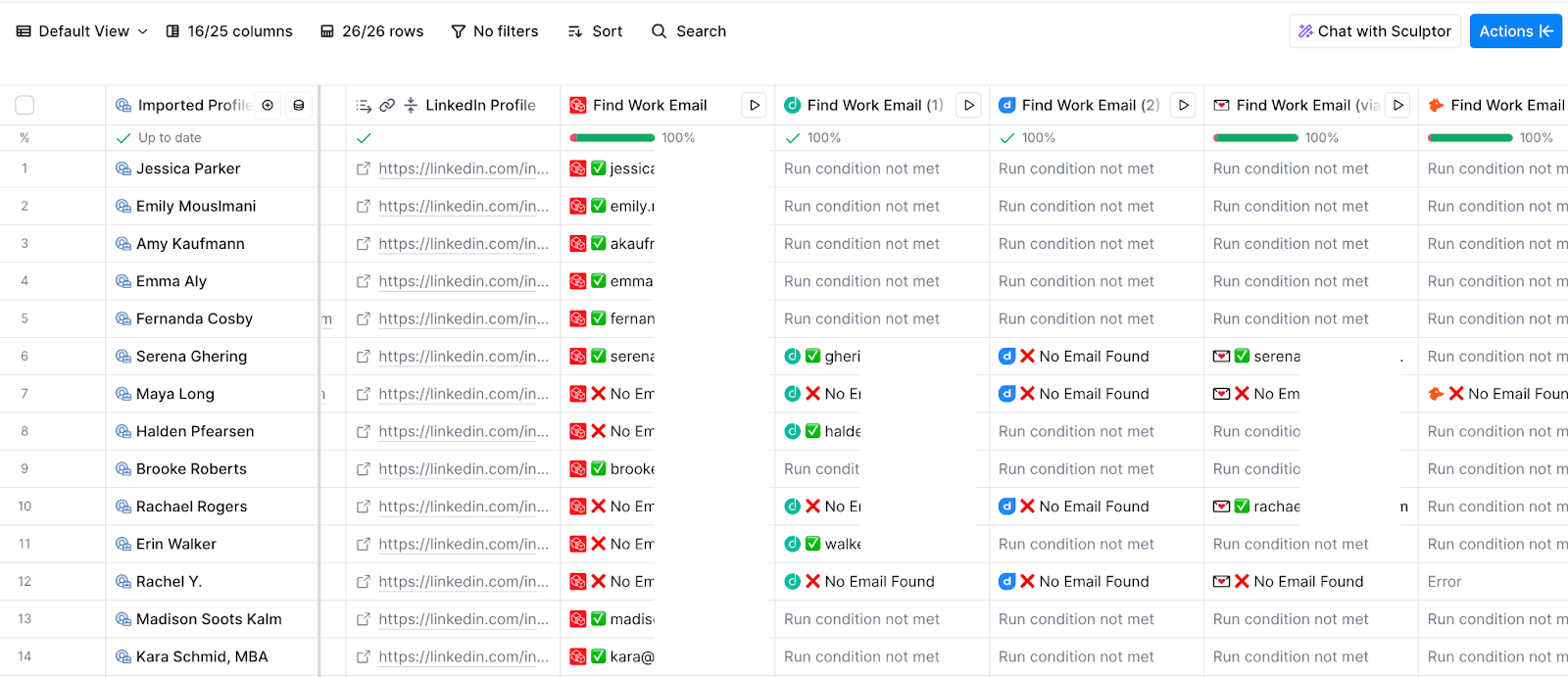Open the 26/26 rows menu
1568x677 pixels.
coord(372,31)
